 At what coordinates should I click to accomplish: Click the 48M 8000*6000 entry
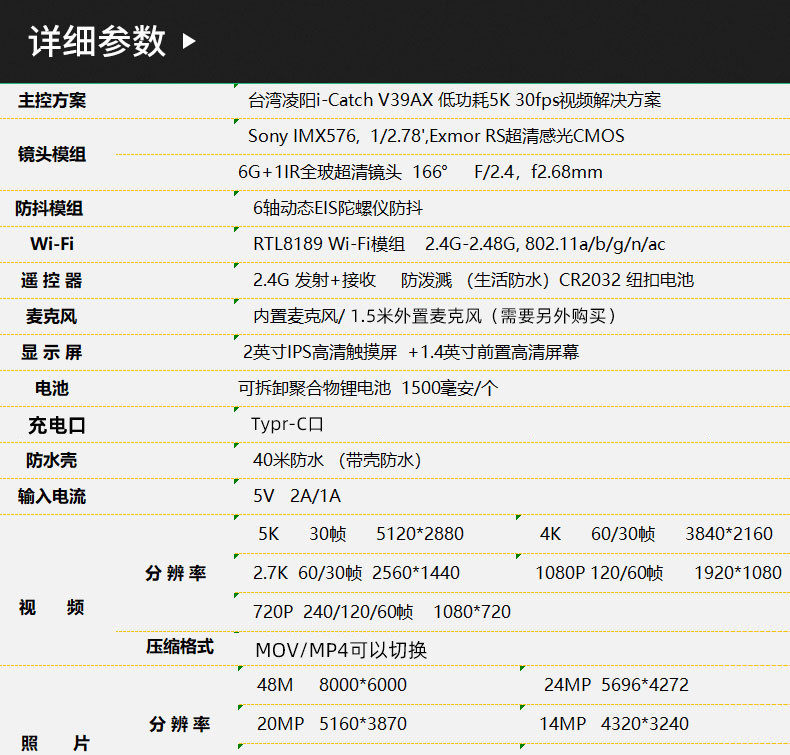(x=332, y=685)
